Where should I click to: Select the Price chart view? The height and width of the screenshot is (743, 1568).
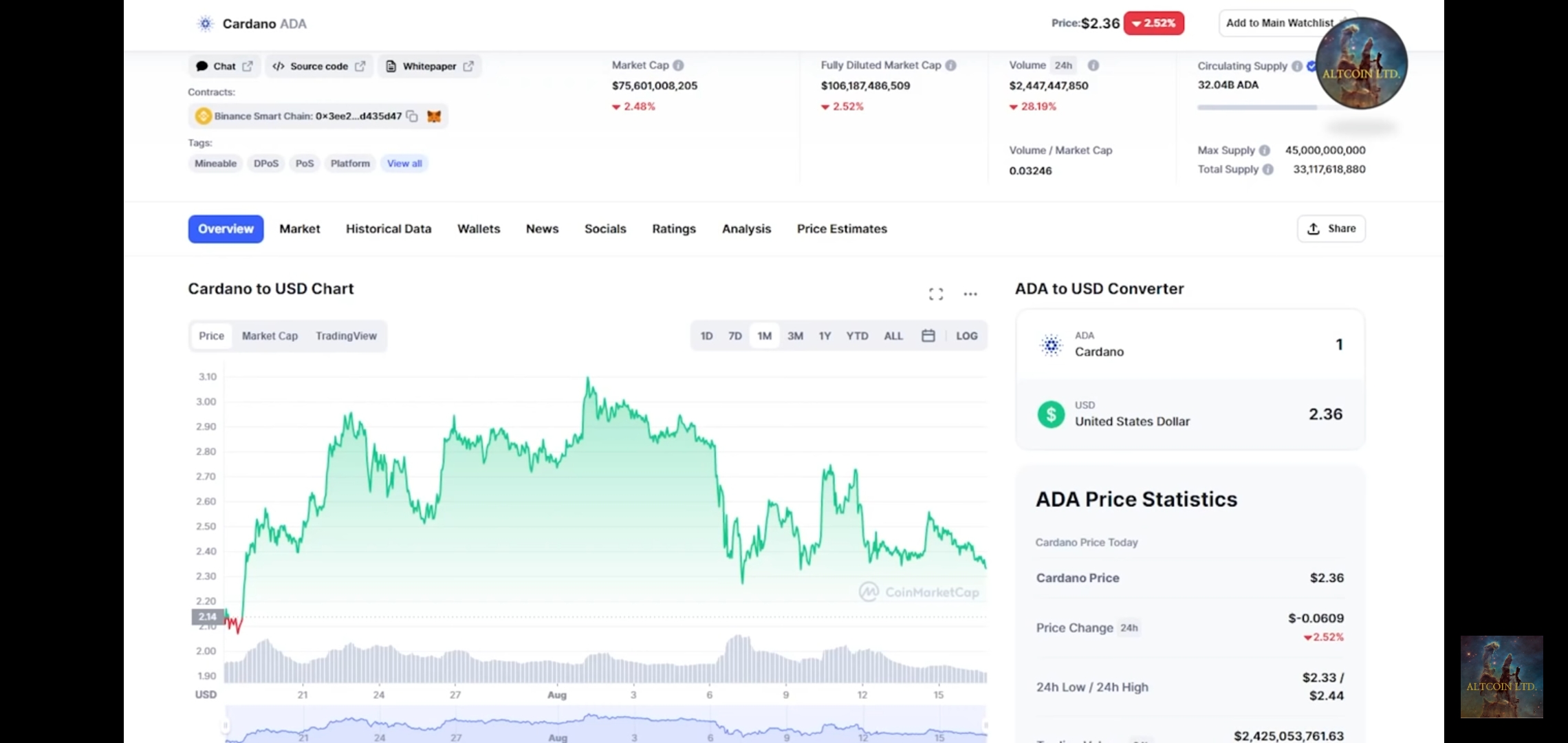[x=211, y=336]
